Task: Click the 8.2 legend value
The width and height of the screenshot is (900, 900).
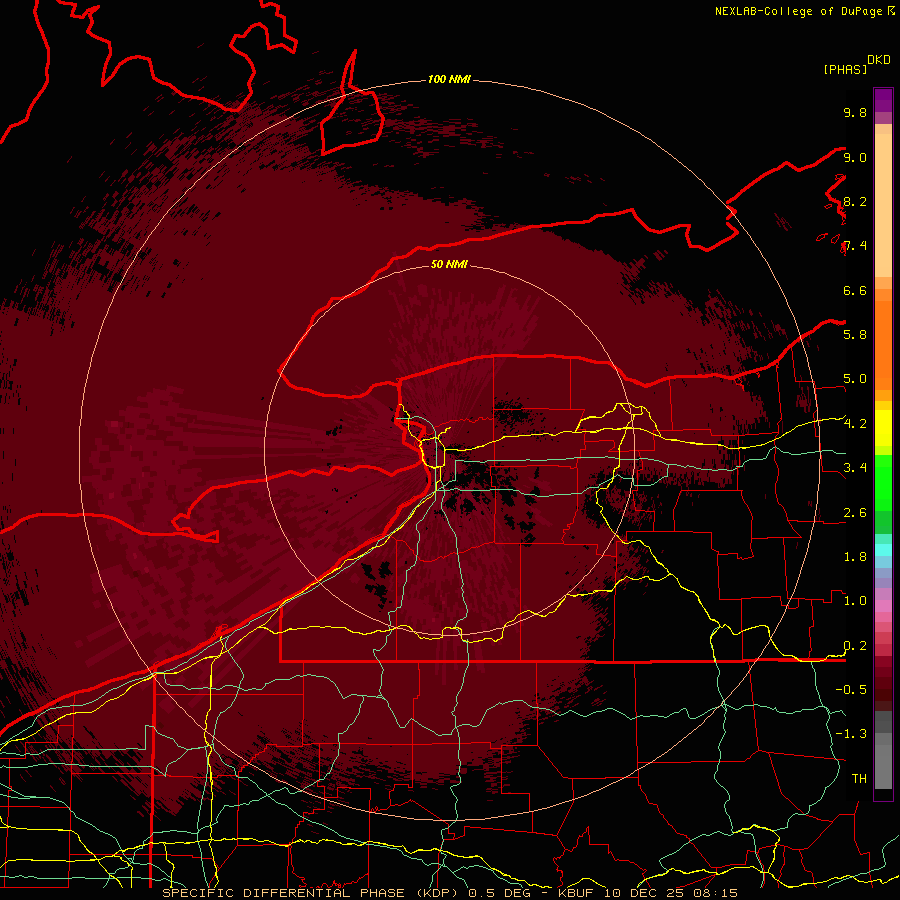Action: (855, 201)
